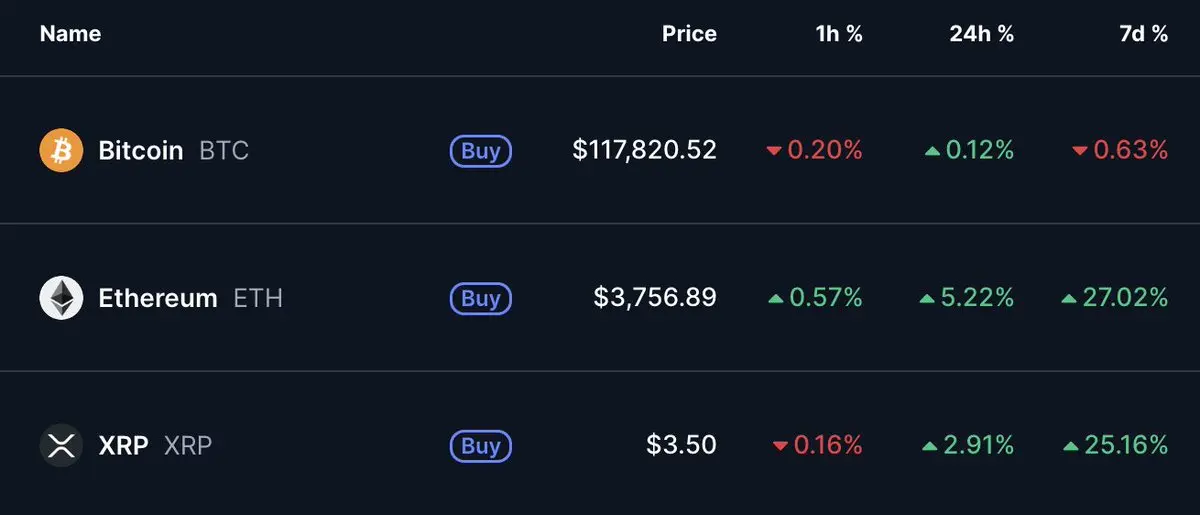Click Bitcoin's red 7d down arrow

(x=1079, y=151)
